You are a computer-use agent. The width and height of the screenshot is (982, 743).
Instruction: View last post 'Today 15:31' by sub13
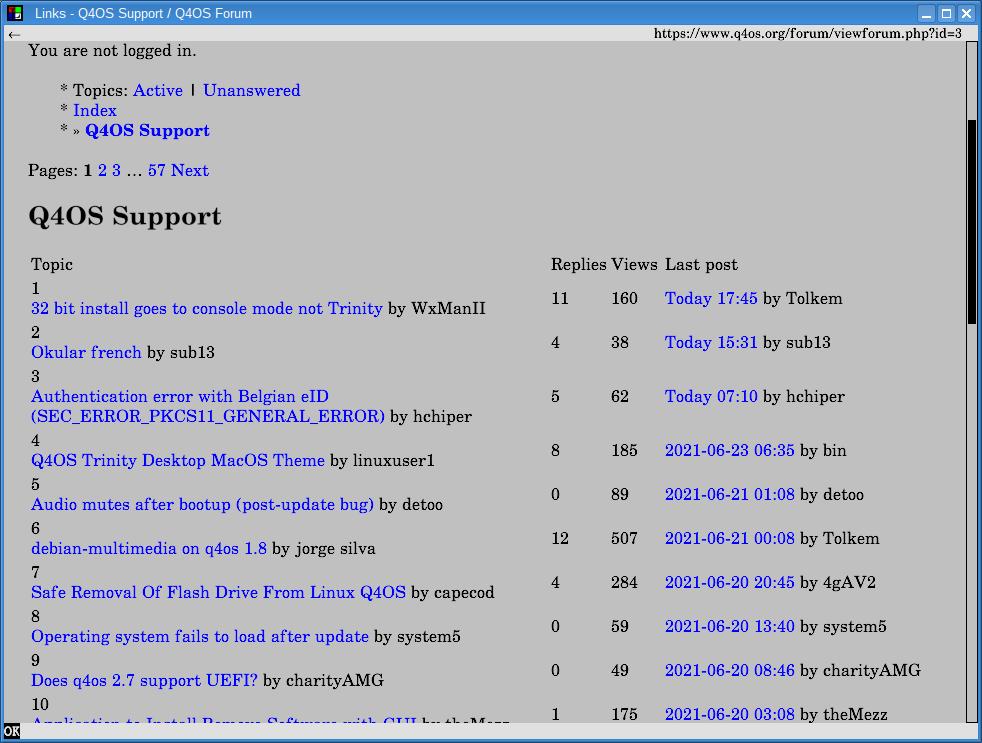click(711, 342)
